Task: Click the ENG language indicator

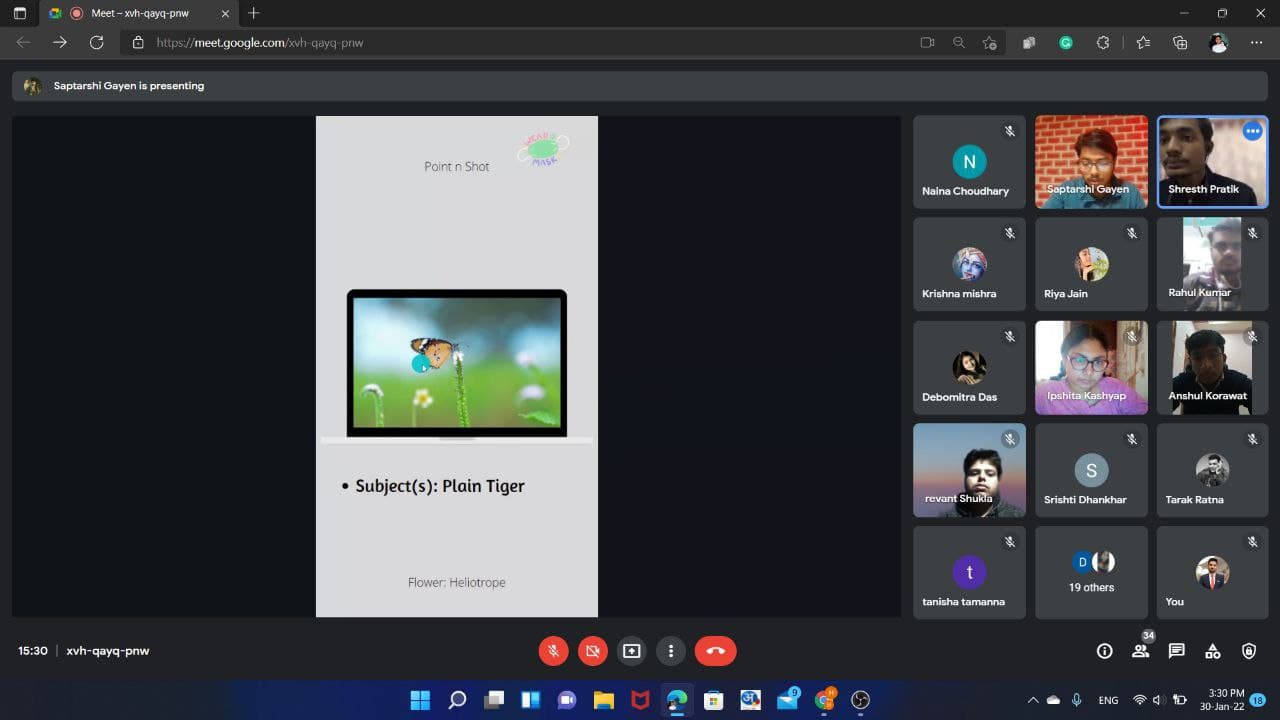Action: [x=1108, y=700]
